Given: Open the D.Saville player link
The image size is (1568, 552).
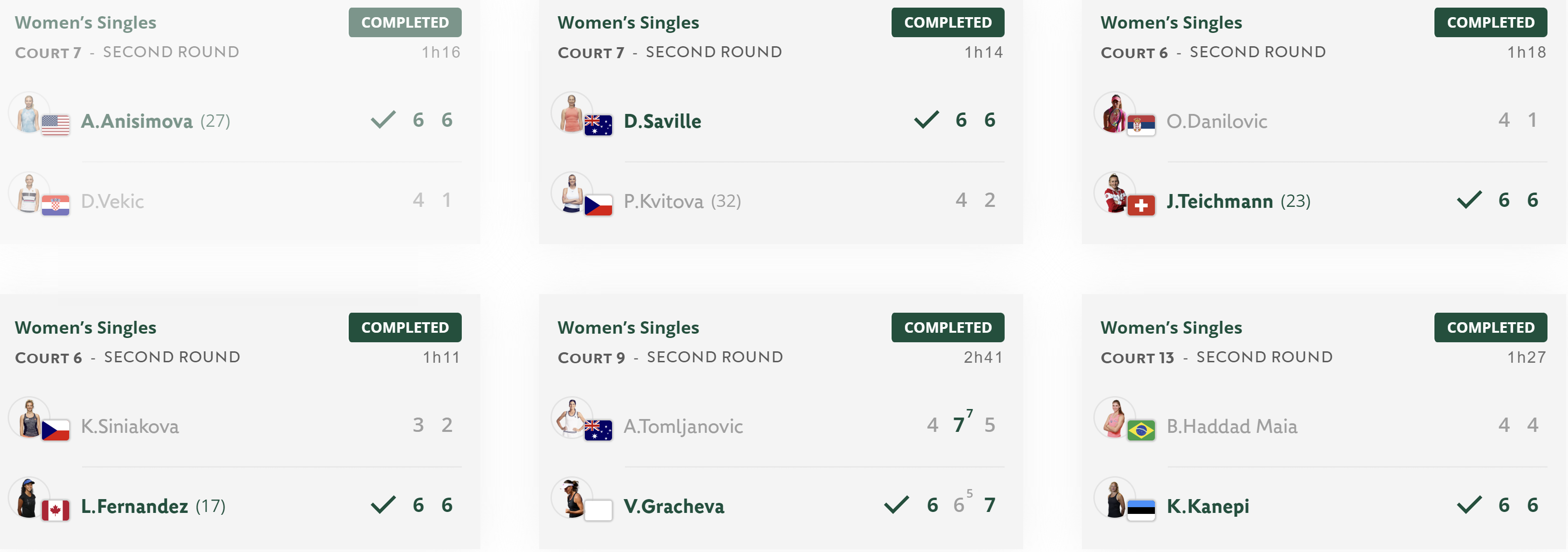Looking at the screenshot, I should pyautogui.click(x=662, y=121).
